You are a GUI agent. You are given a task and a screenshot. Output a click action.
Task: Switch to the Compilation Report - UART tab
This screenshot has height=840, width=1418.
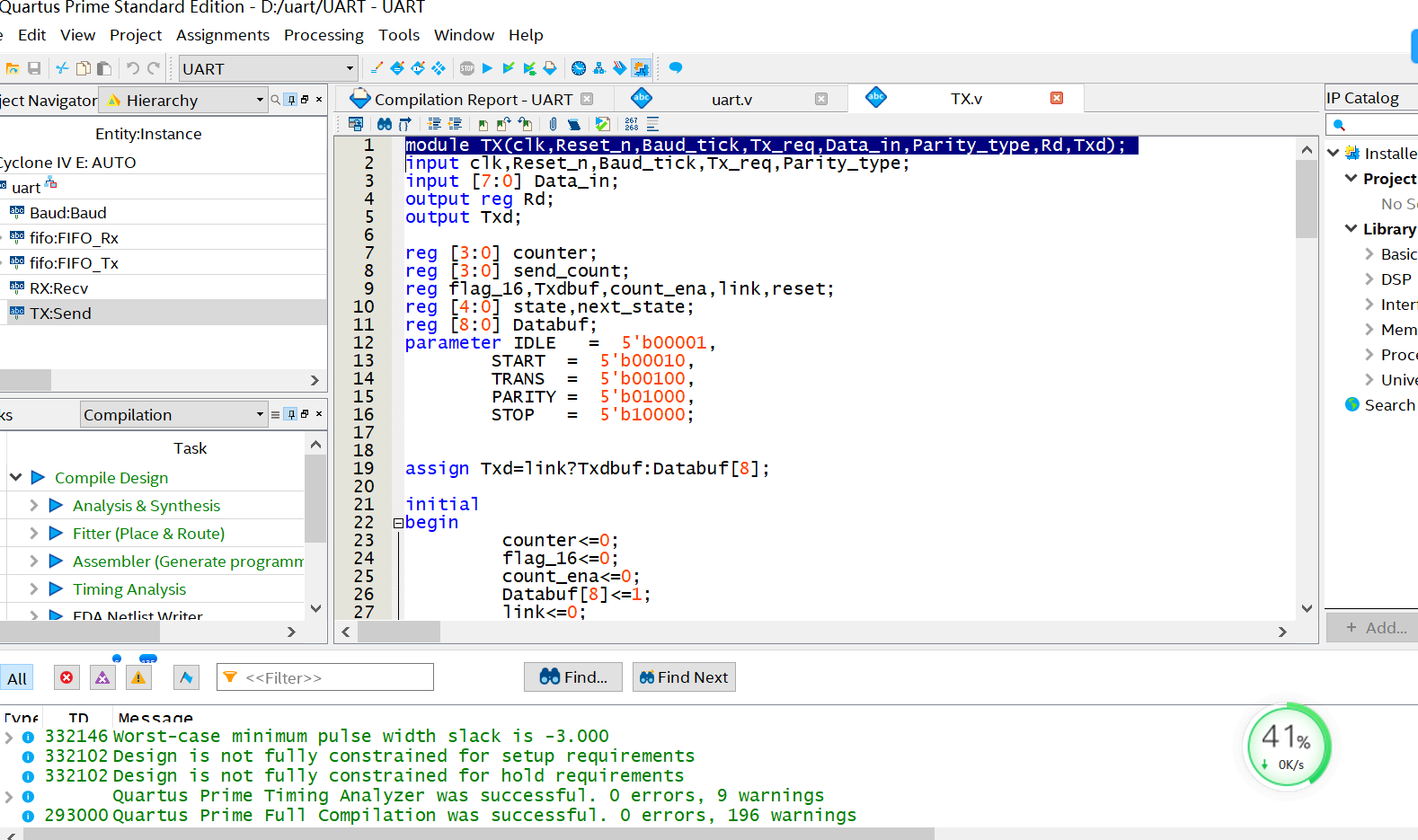474,100
